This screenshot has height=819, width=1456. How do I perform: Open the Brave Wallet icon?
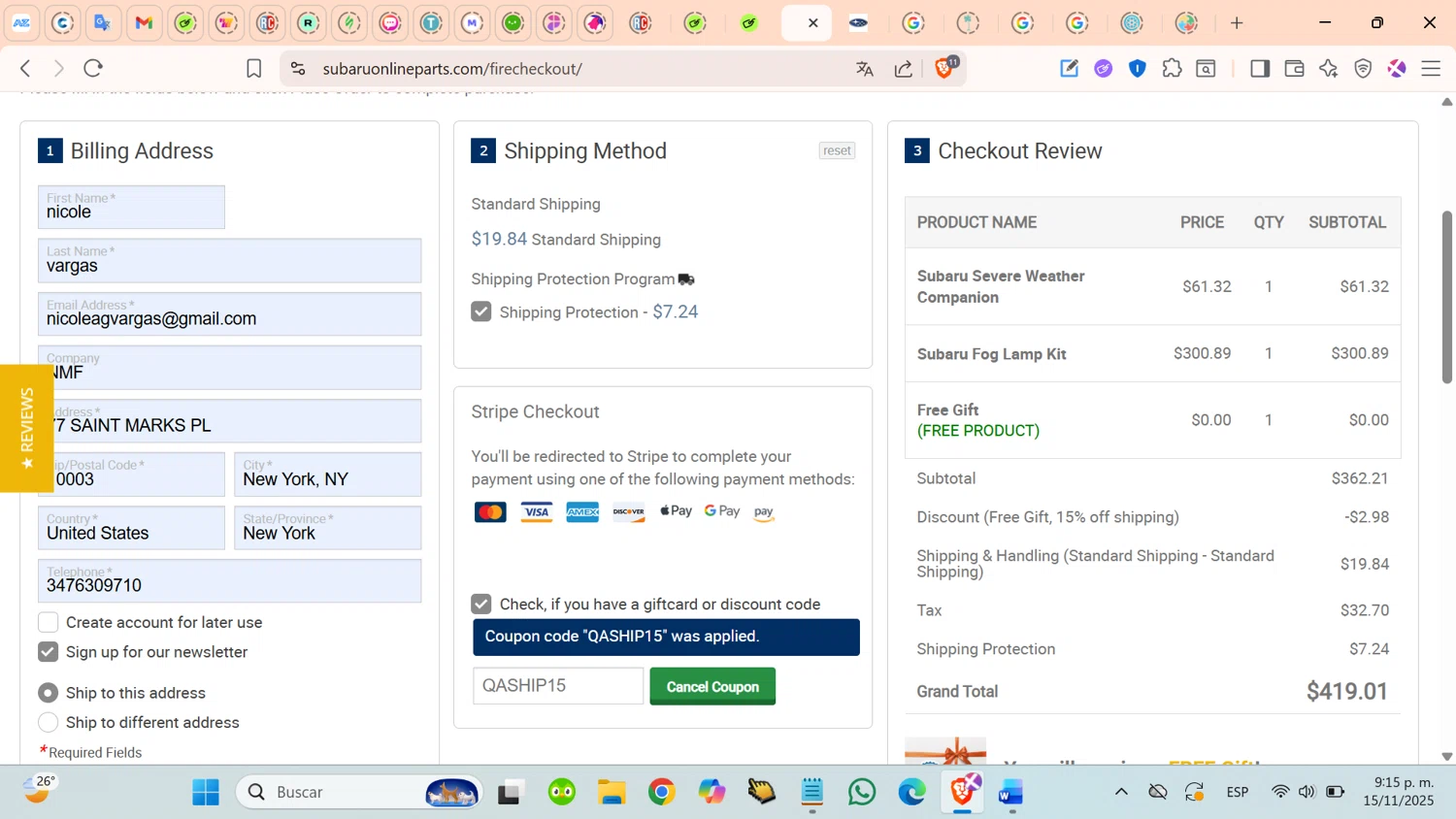(1294, 68)
